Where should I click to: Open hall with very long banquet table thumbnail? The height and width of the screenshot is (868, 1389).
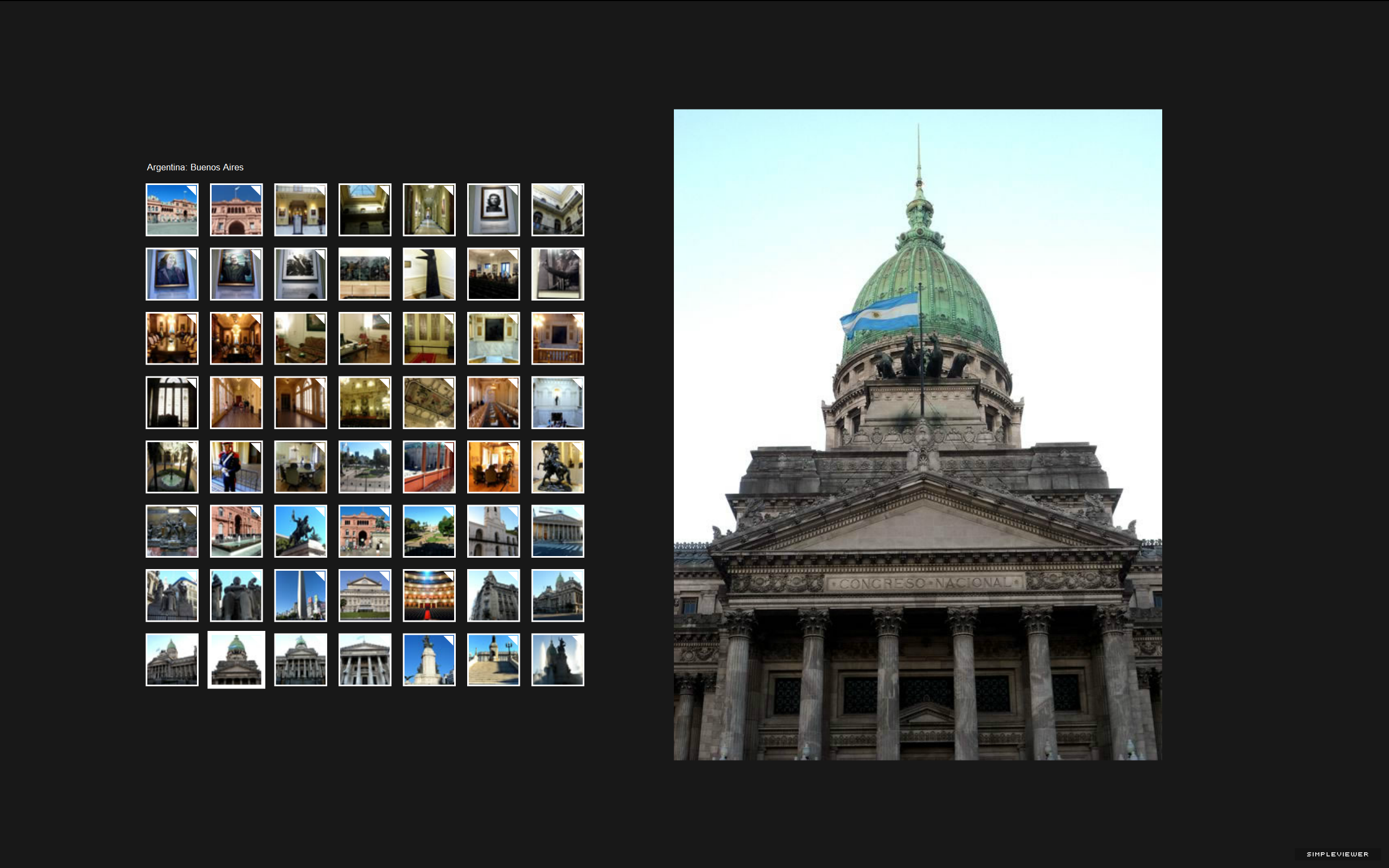494,403
